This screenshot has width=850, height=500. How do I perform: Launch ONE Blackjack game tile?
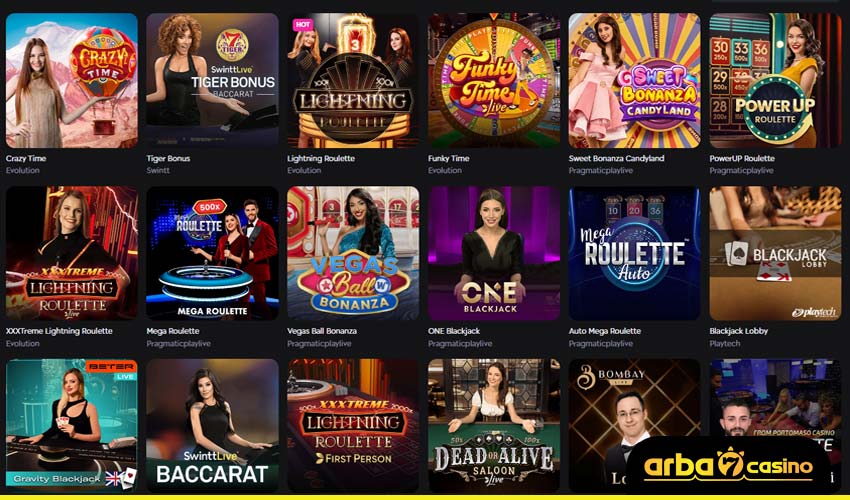(494, 253)
